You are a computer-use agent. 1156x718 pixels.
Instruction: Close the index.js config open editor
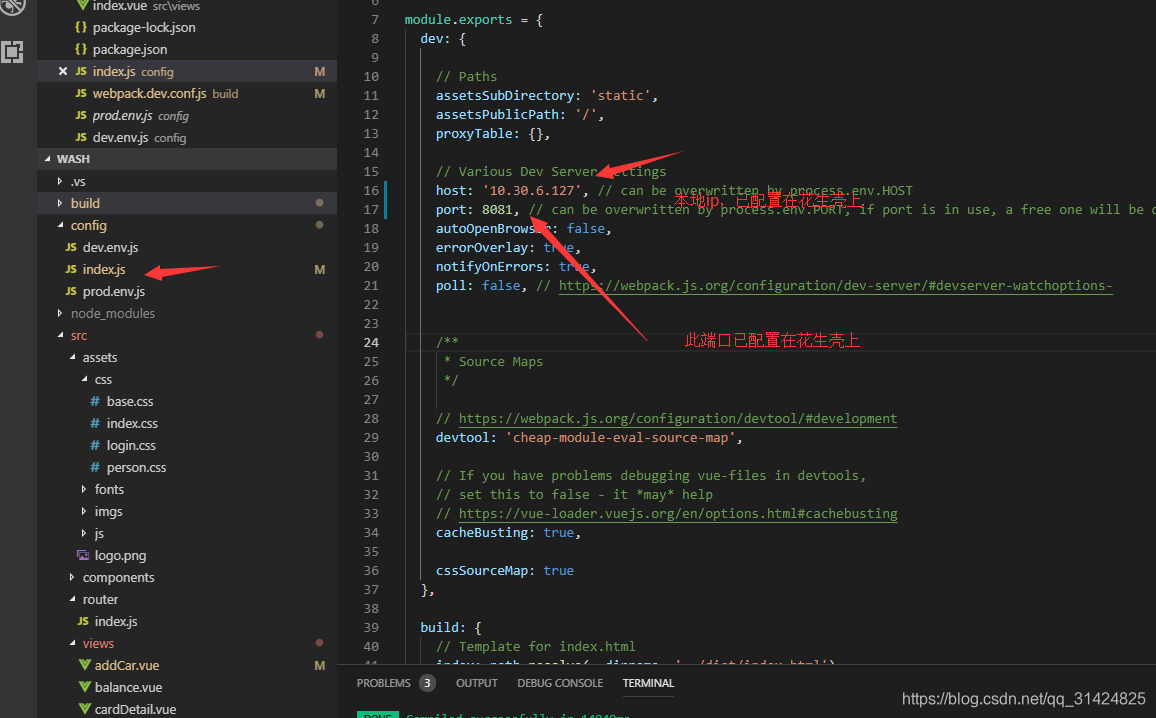[63, 72]
